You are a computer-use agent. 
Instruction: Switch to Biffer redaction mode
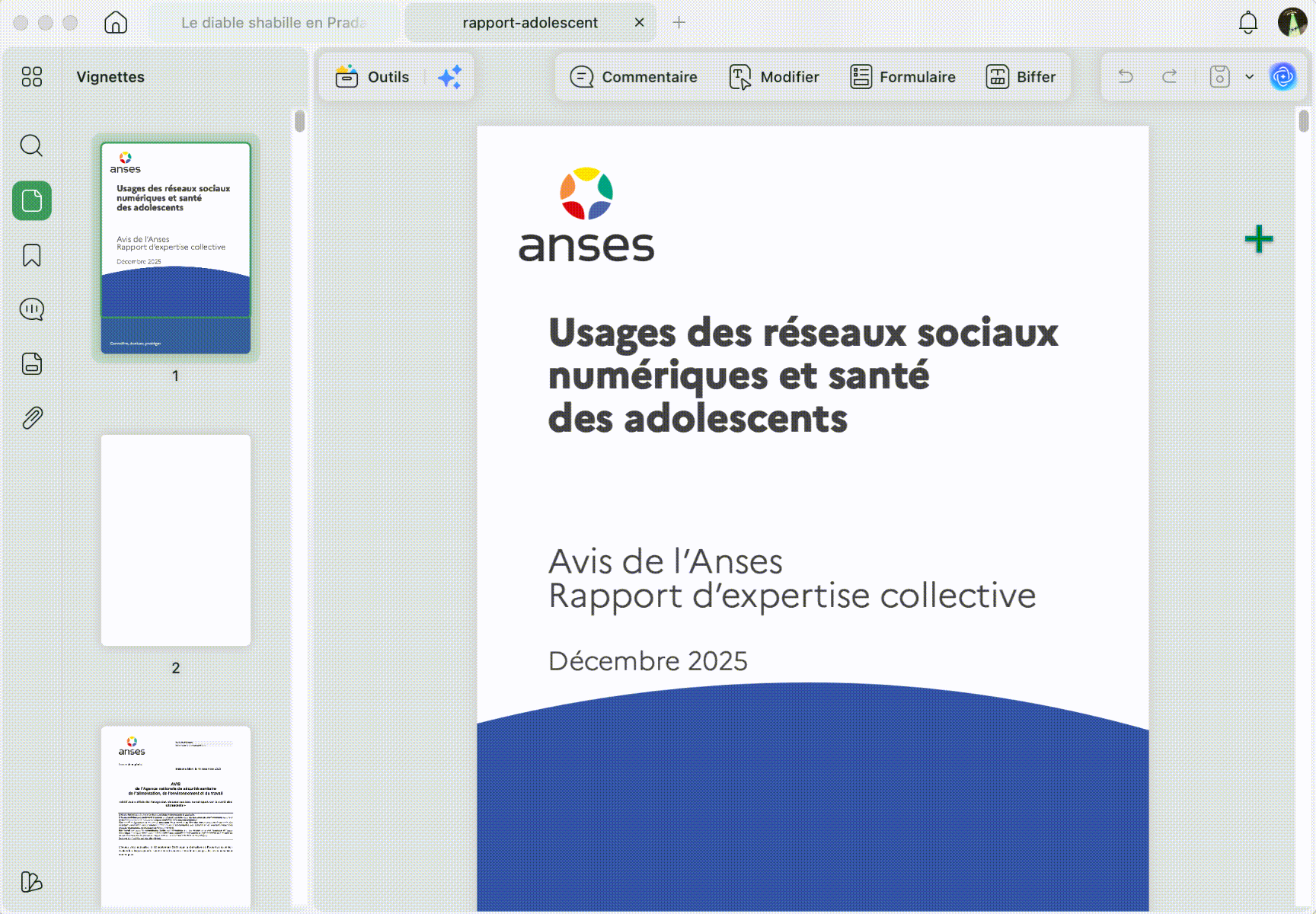(1021, 77)
